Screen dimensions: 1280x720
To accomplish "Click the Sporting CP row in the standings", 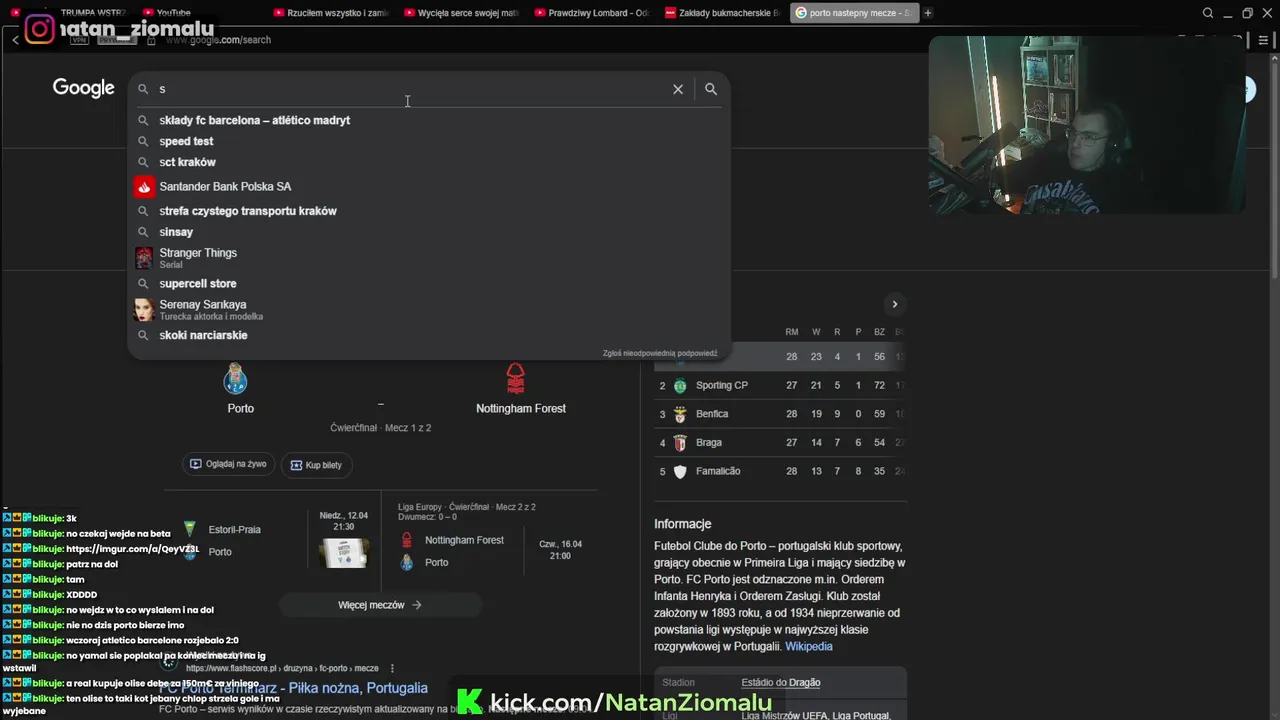I will pos(780,385).
